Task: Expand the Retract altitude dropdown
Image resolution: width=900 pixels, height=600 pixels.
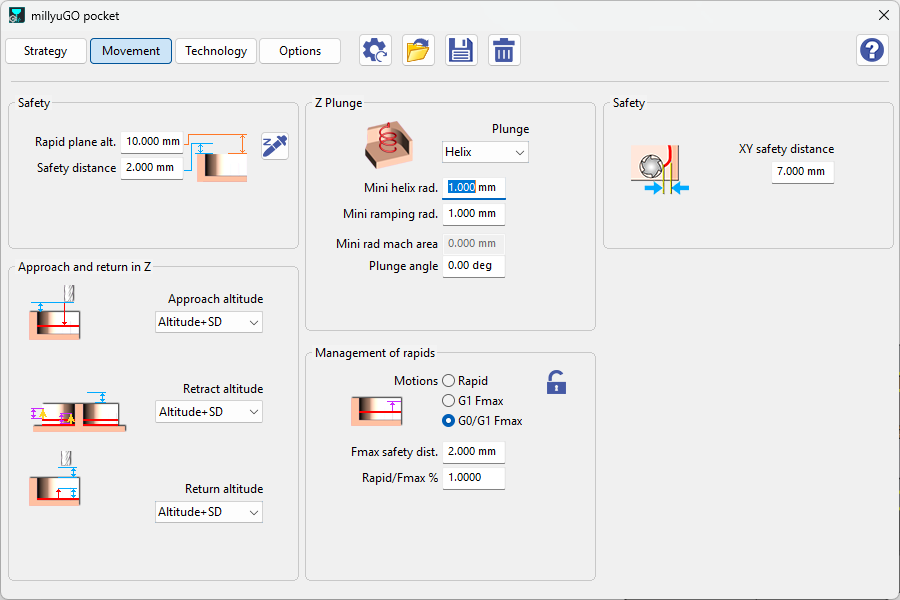Action: click(209, 412)
